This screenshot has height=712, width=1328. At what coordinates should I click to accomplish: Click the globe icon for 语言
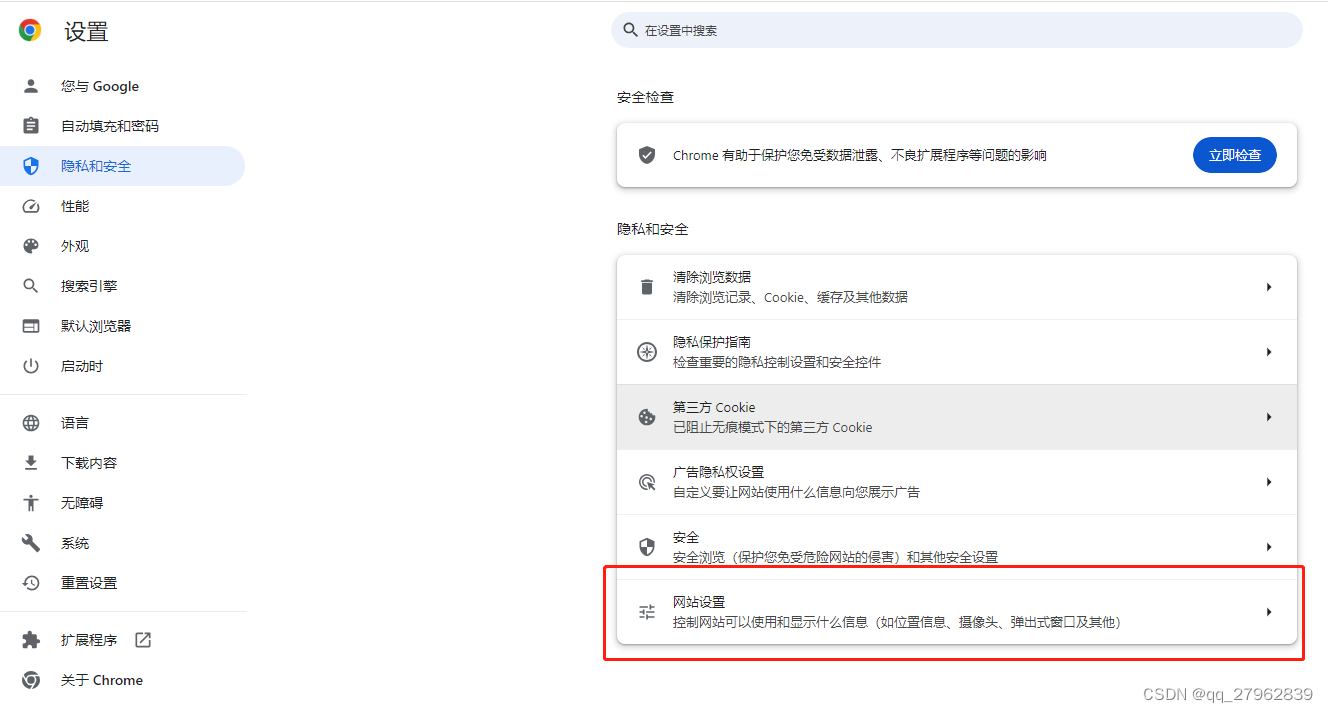(31, 423)
